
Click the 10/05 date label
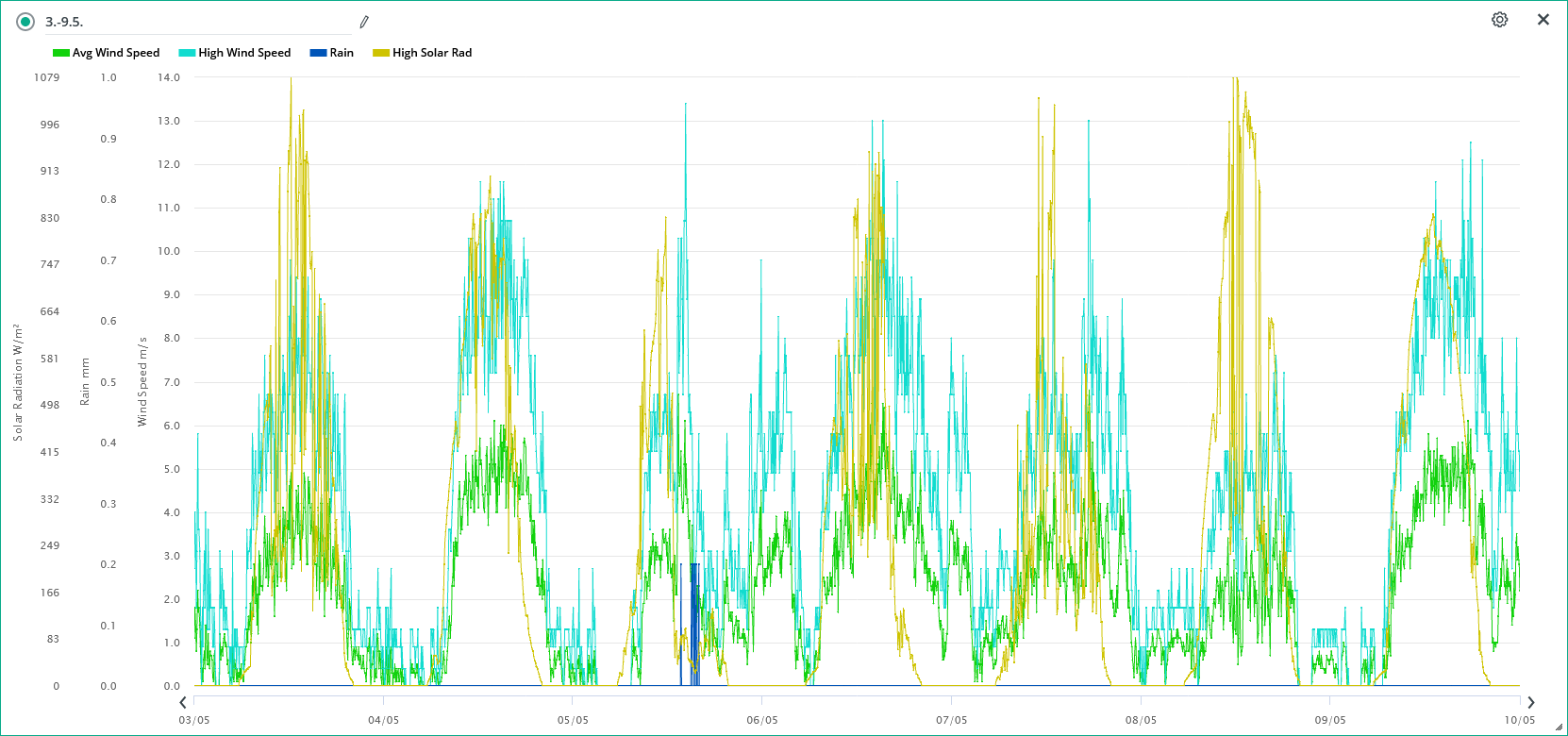pos(1519,720)
